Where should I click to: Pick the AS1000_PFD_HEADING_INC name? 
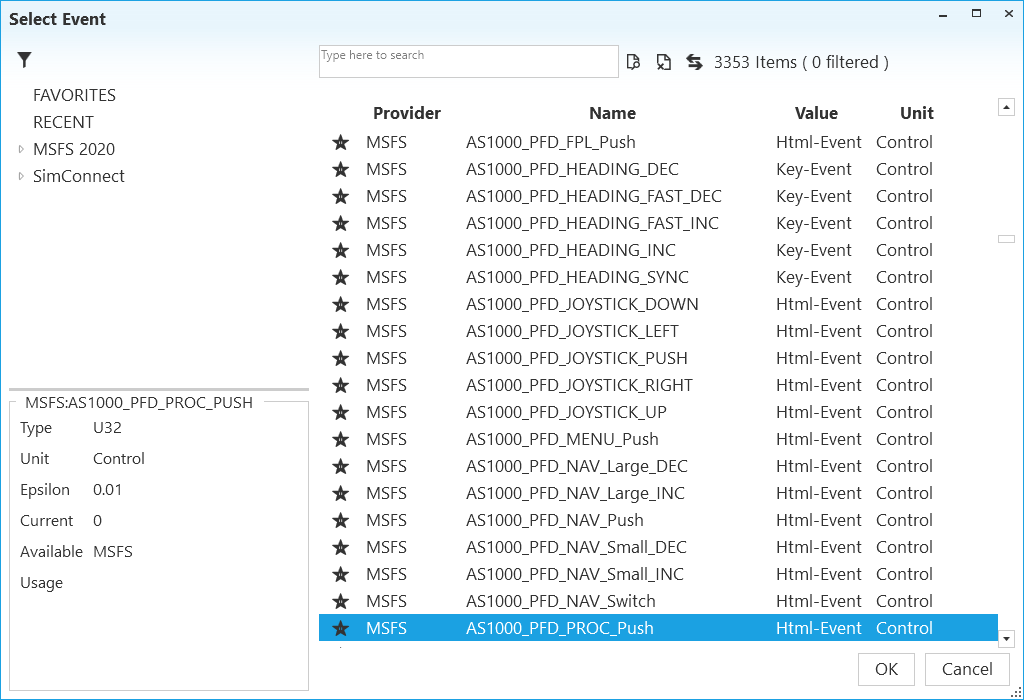[x=571, y=251]
